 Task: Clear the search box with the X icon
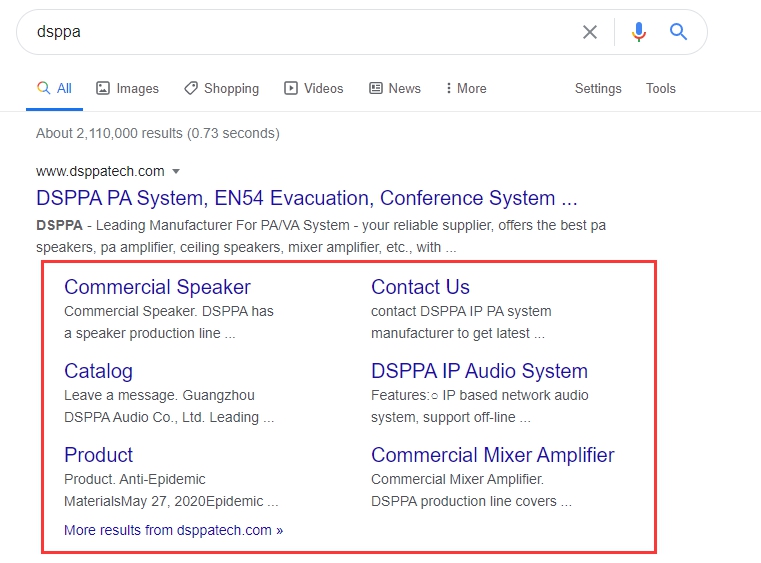pos(590,32)
